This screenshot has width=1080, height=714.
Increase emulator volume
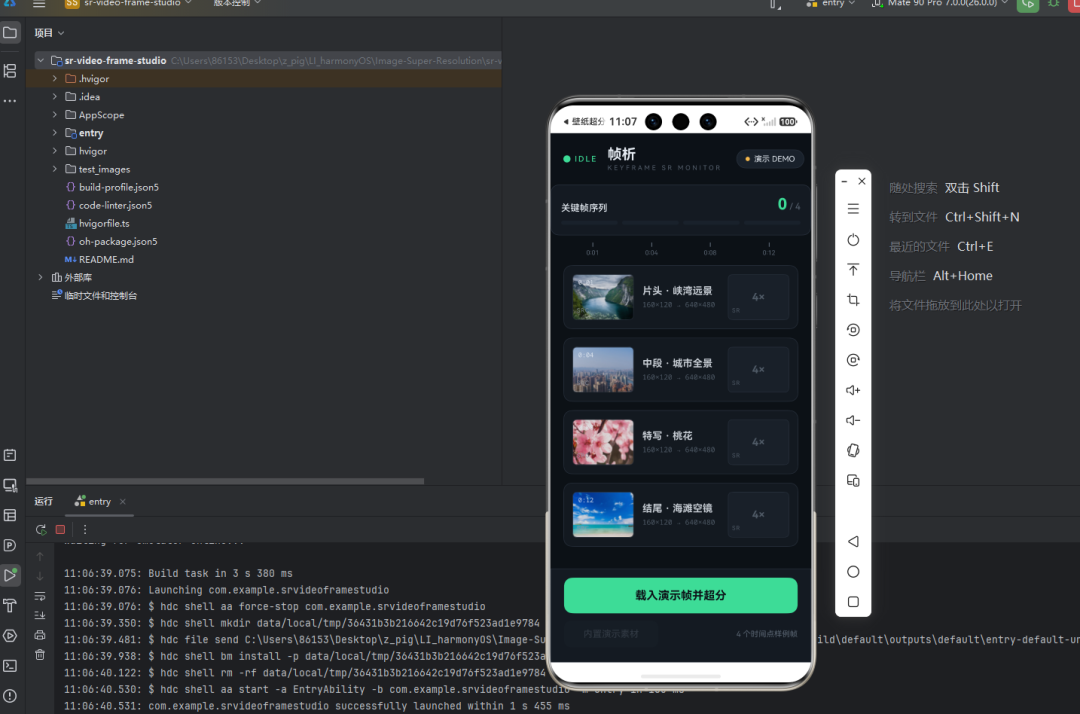coord(853,390)
